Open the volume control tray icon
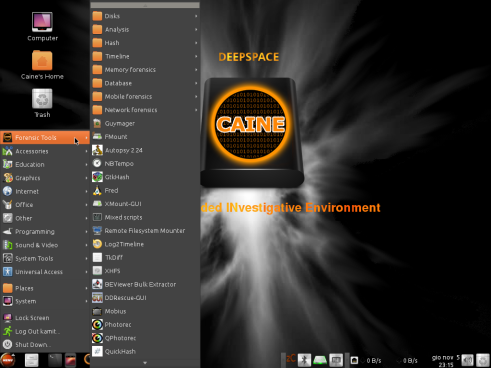Screen dimensions: 491x368 [467, 360]
